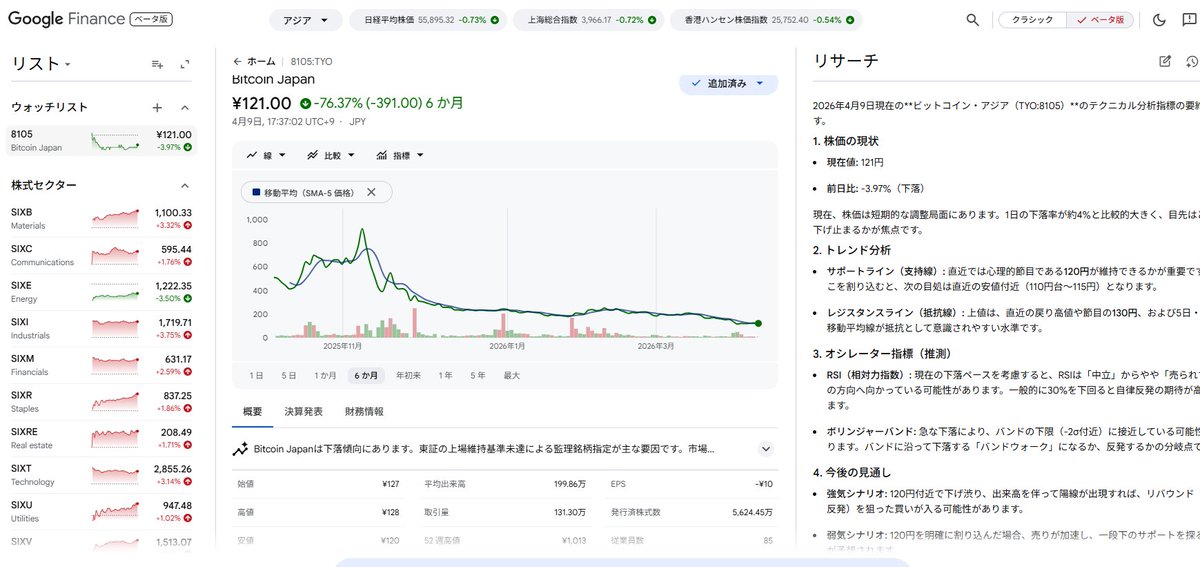Open the SIXU Utilities sector row
The height and width of the screenshot is (567, 1200).
(x=102, y=511)
